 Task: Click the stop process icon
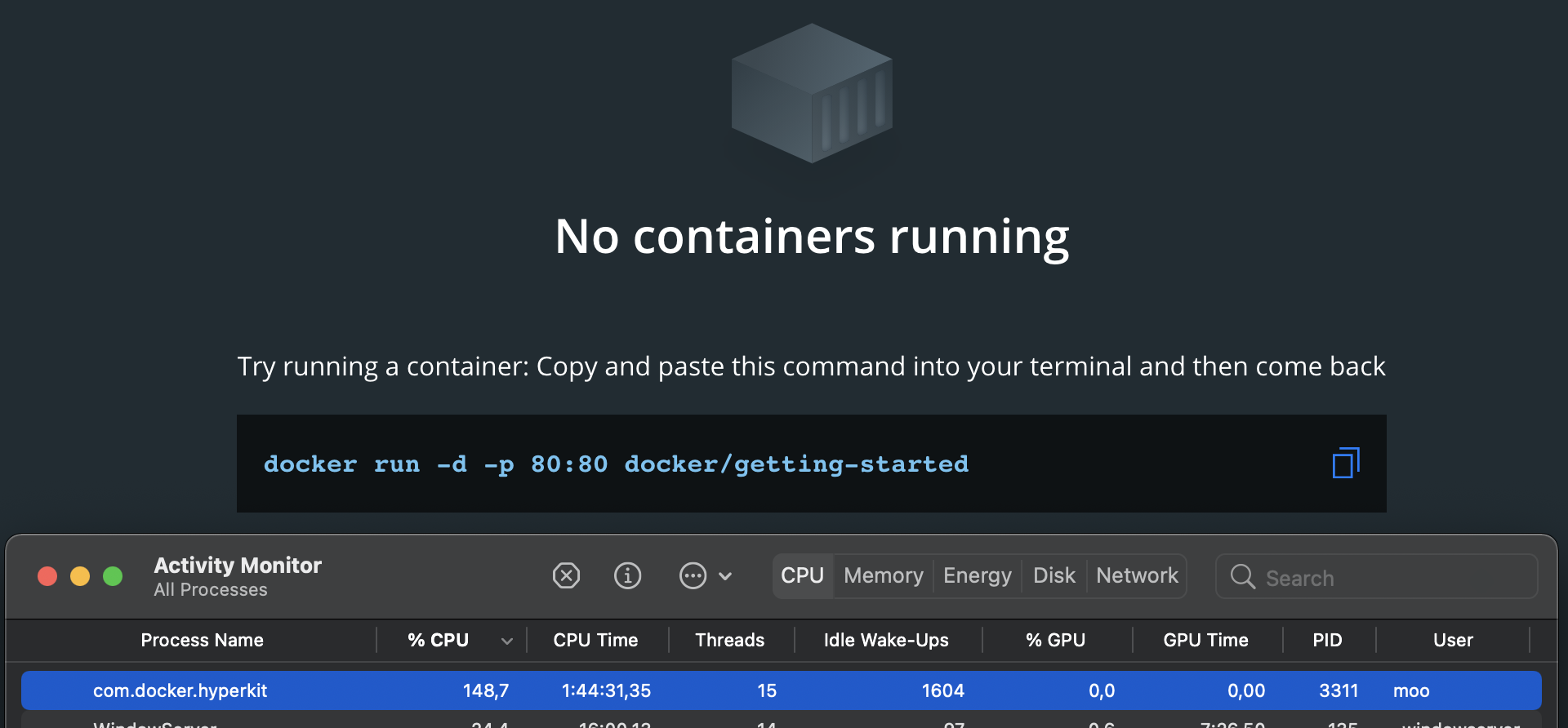(566, 575)
